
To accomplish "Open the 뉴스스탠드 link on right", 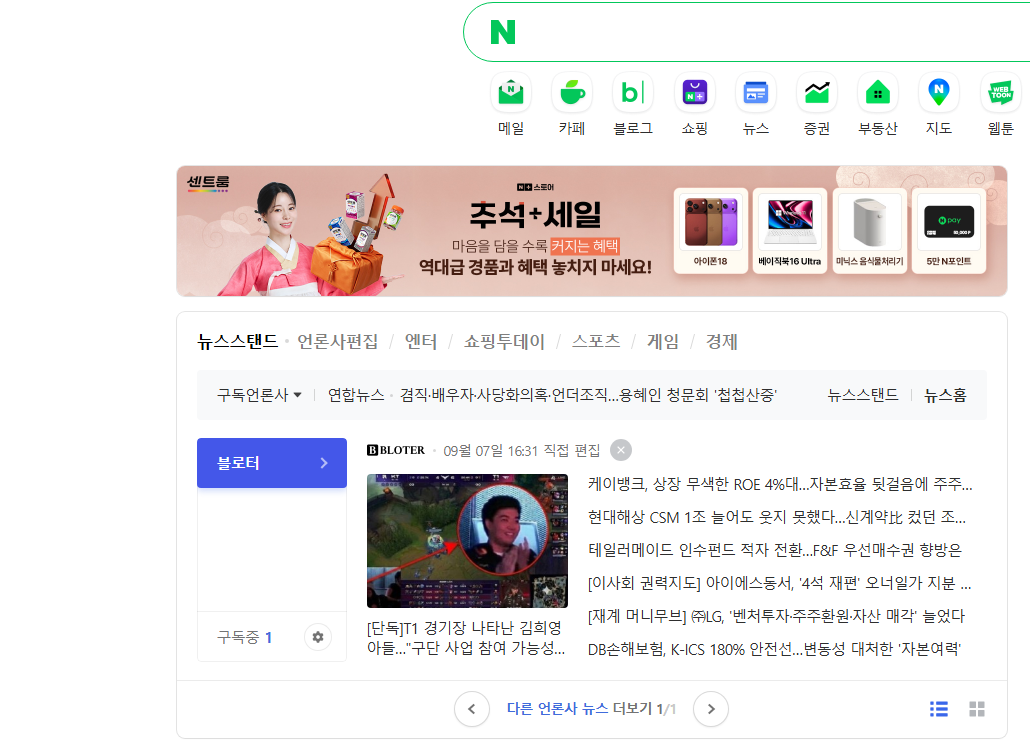I will (x=862, y=395).
